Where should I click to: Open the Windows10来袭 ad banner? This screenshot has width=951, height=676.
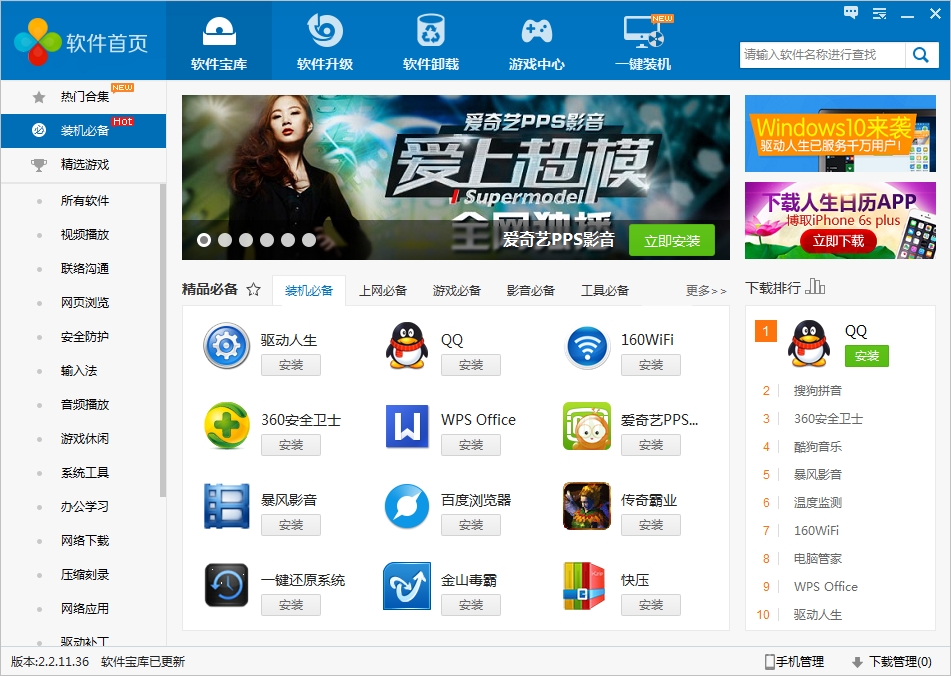(840, 133)
